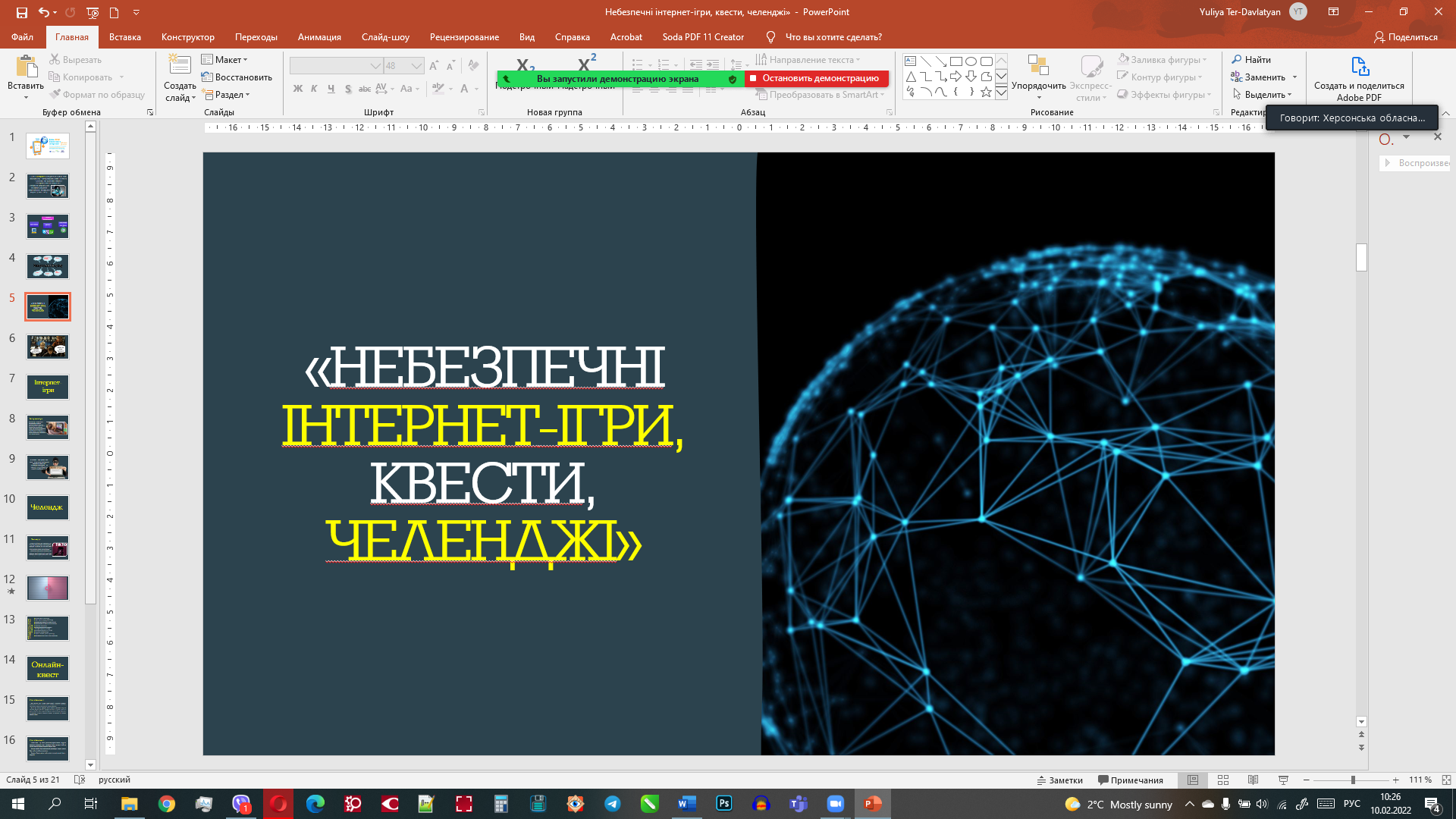Switch to reading view

pos(1253,780)
